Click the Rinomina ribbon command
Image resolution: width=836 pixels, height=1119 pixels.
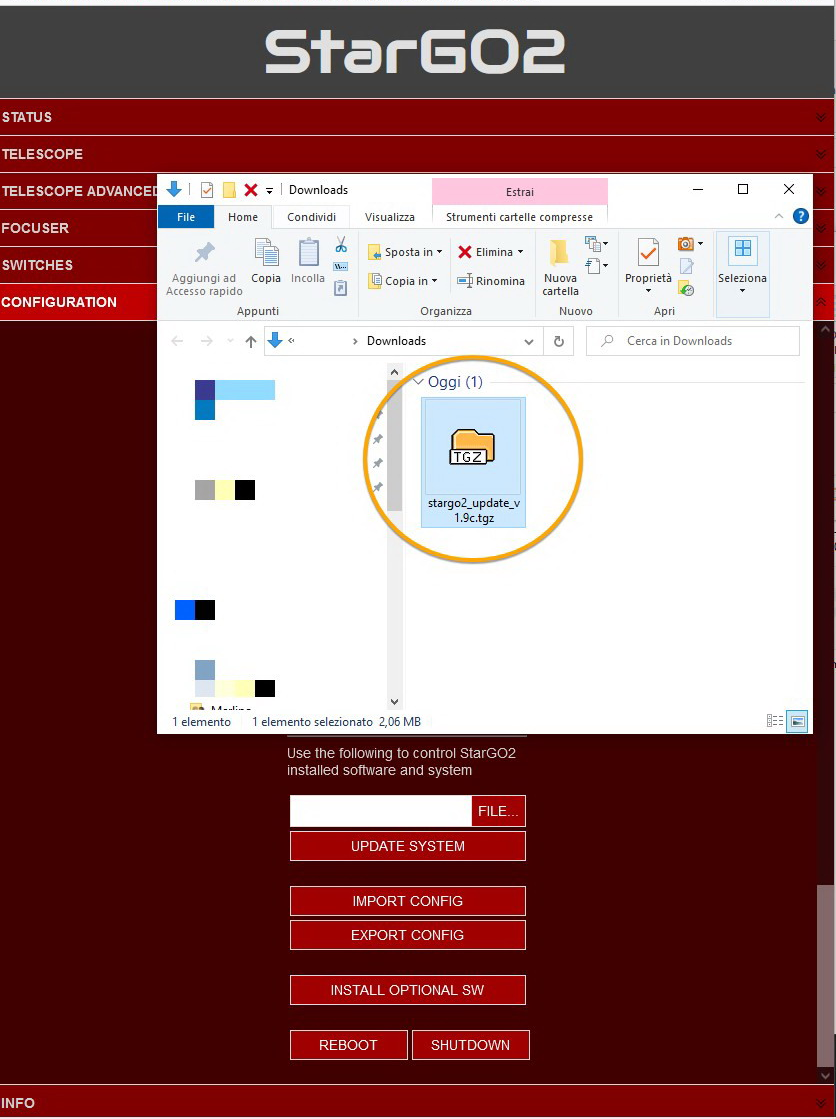click(x=491, y=281)
